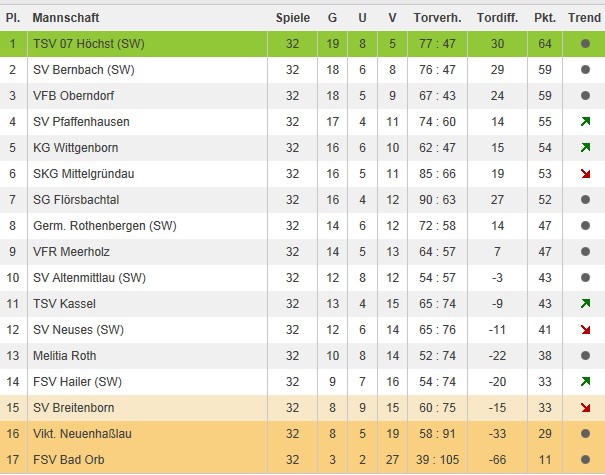Screen dimensions: 605x475
Task: Click the green trend arrow for FSV Hailer
Action: 584,381
